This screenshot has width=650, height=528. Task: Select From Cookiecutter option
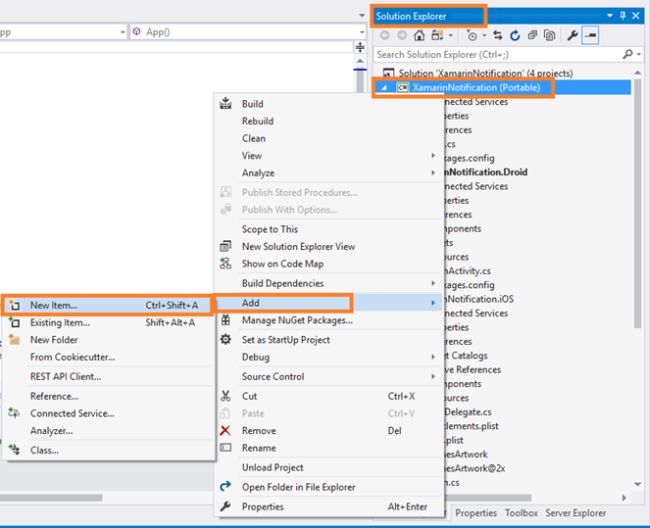pos(109,357)
